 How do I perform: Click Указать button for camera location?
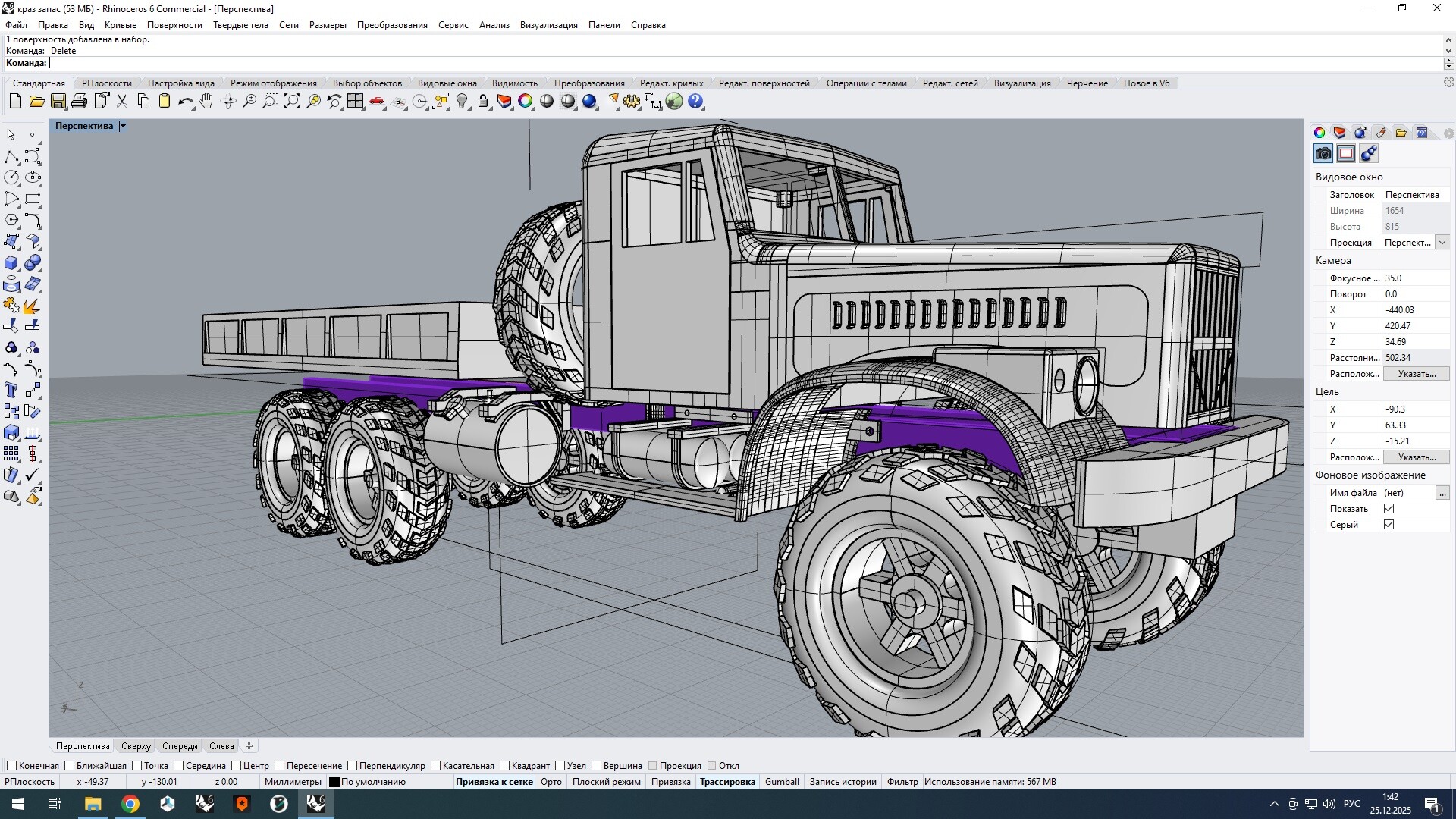click(x=1416, y=374)
